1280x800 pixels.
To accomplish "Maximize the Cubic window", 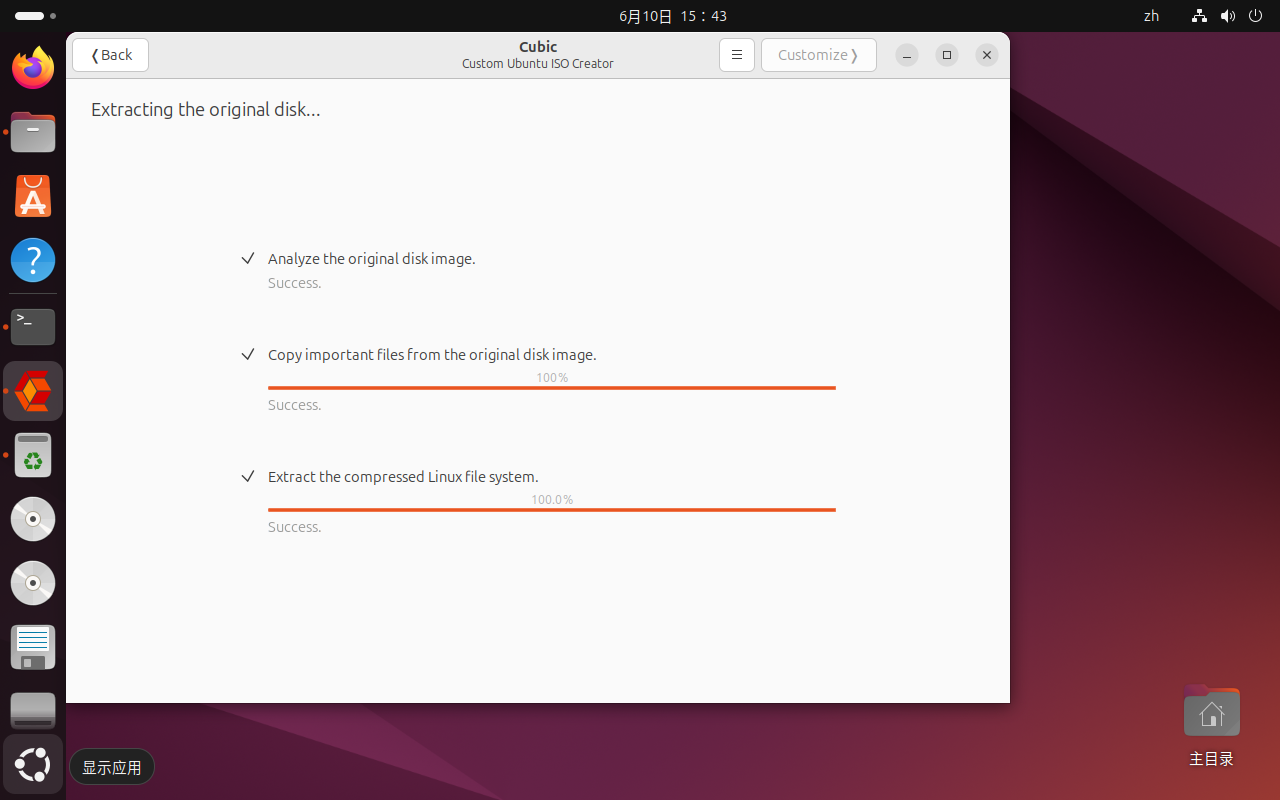I will pos(946,55).
